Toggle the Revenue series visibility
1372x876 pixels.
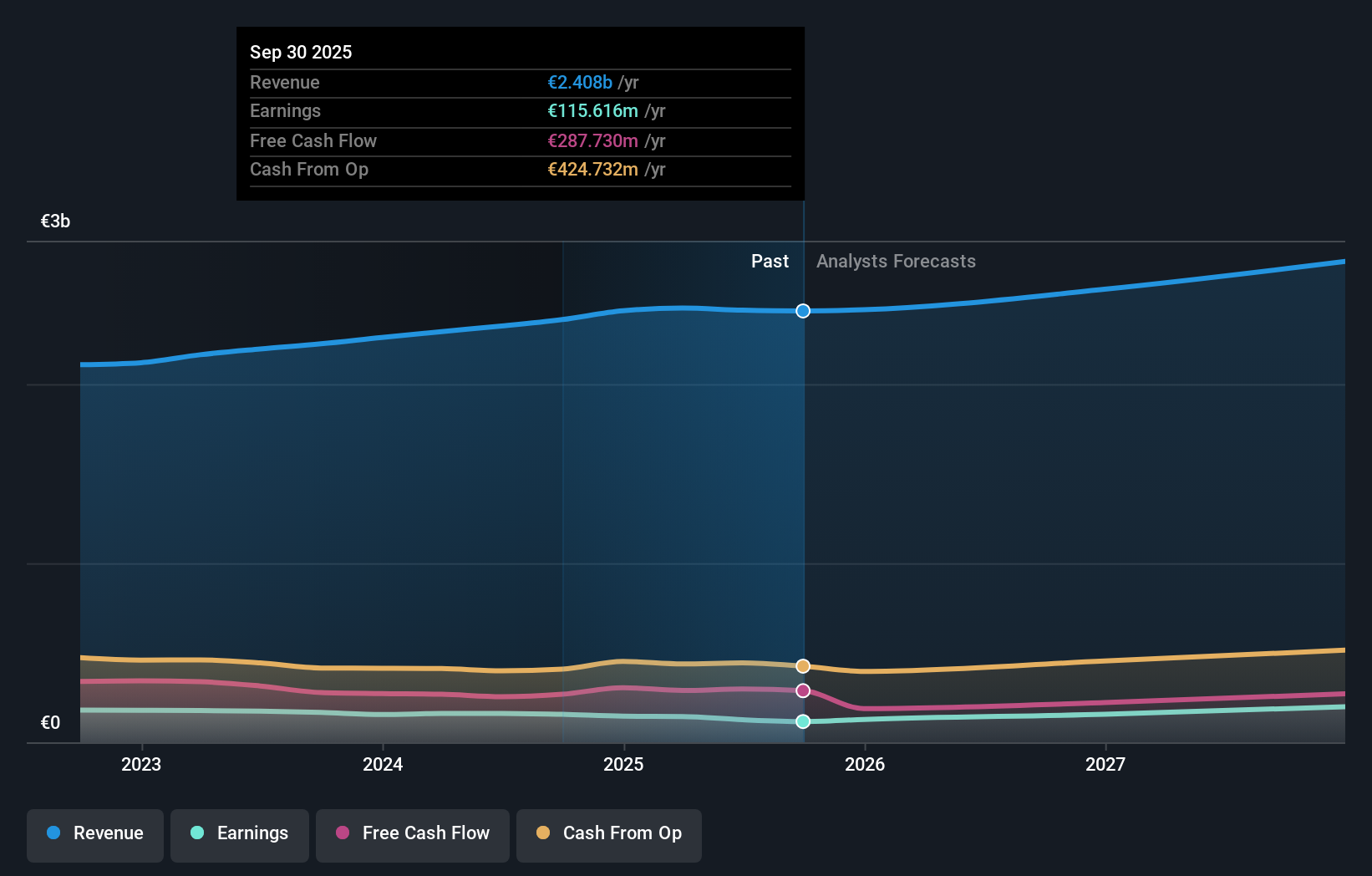(x=94, y=835)
